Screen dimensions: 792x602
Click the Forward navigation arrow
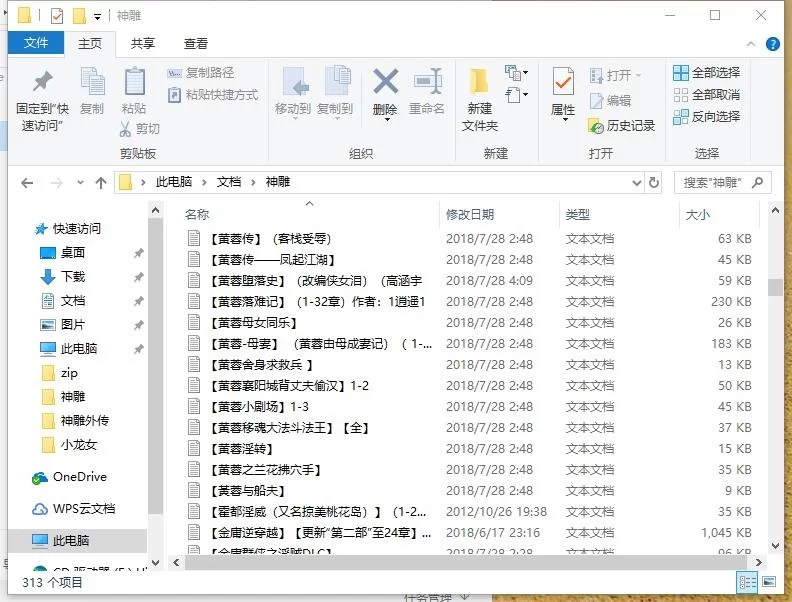(x=57, y=183)
